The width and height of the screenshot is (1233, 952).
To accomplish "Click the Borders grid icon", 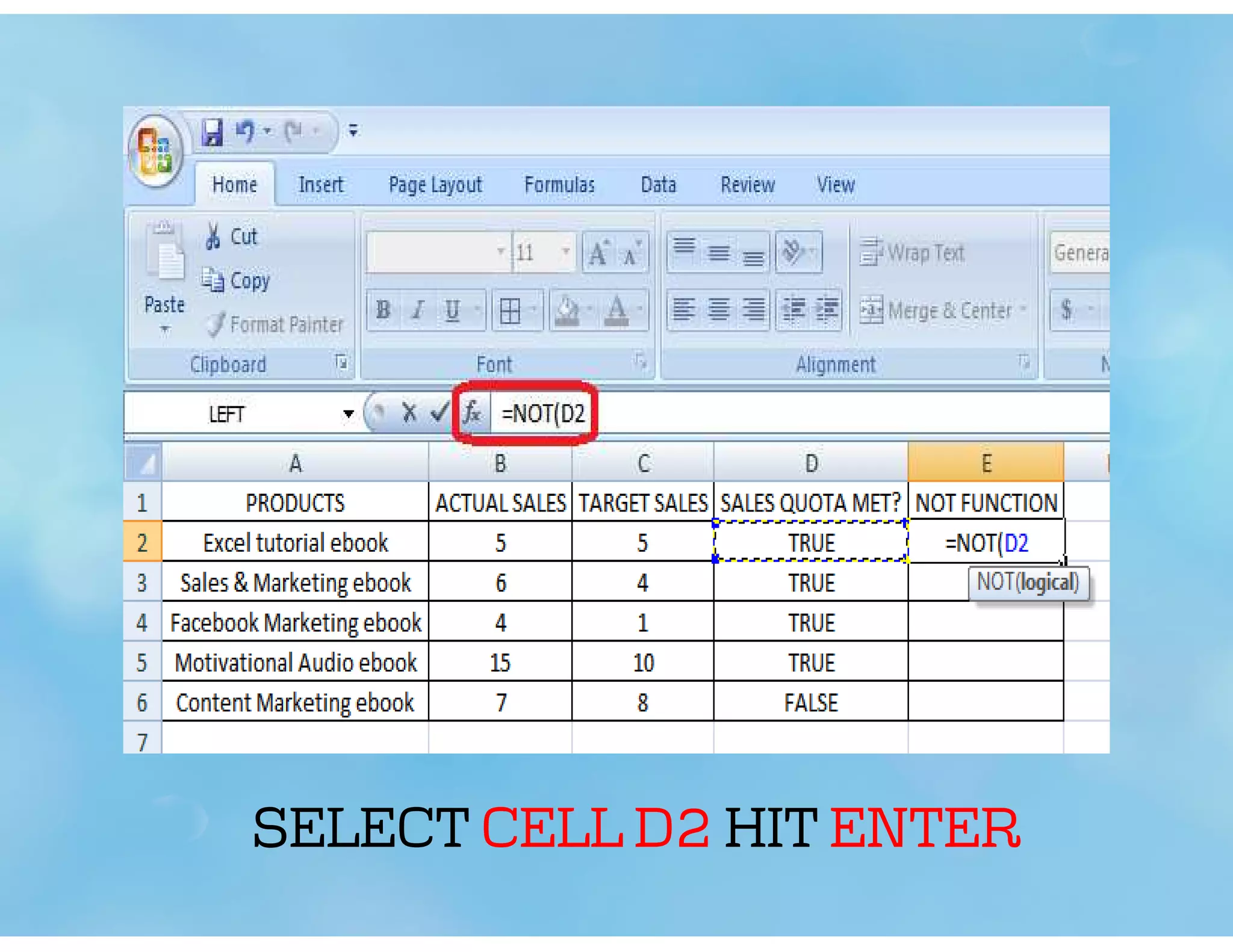I will click(x=511, y=311).
